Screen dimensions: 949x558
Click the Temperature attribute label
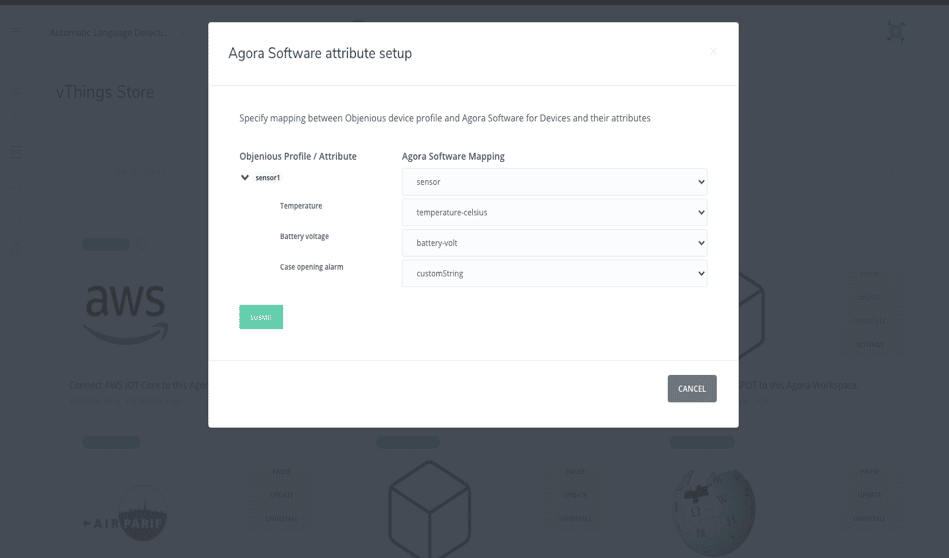[301, 206]
